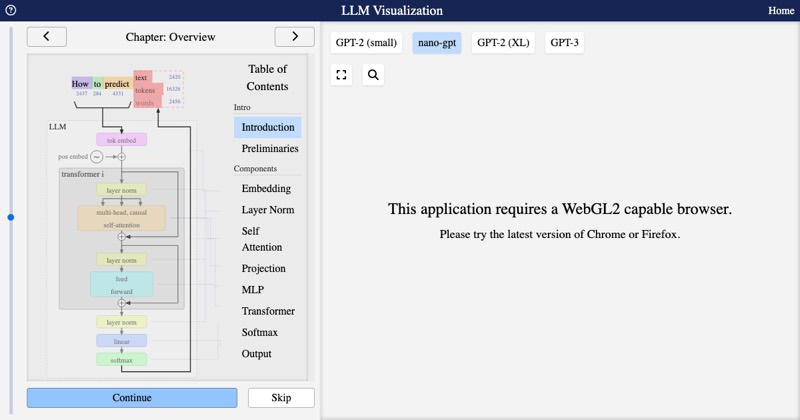Go to previous chapter arrow
The height and width of the screenshot is (420, 800).
[x=46, y=37]
